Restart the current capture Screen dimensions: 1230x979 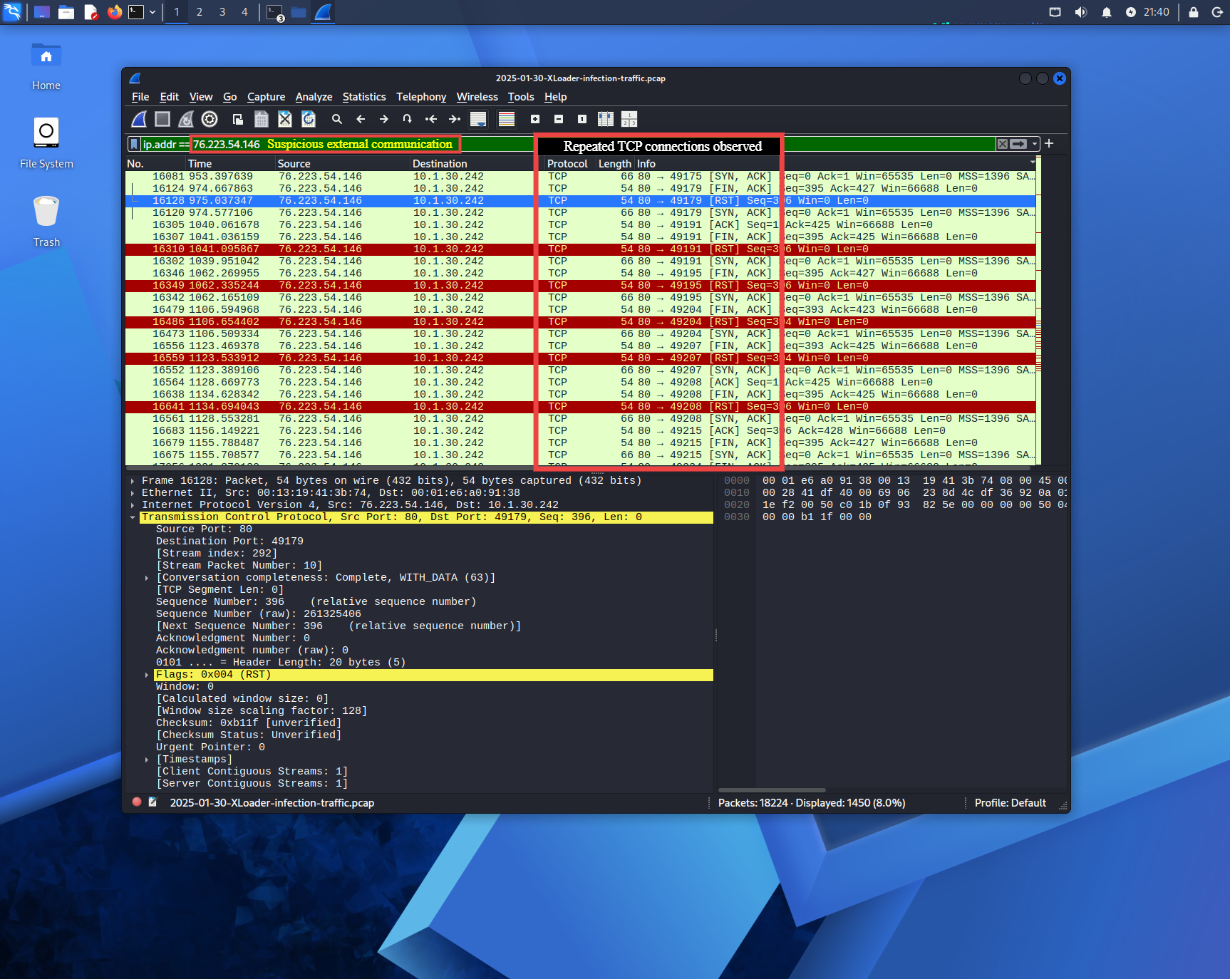click(185, 119)
